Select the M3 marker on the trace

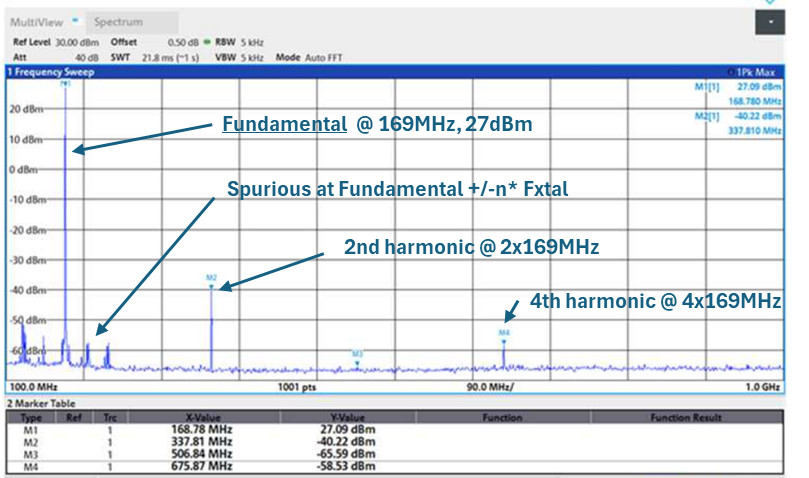(x=357, y=353)
